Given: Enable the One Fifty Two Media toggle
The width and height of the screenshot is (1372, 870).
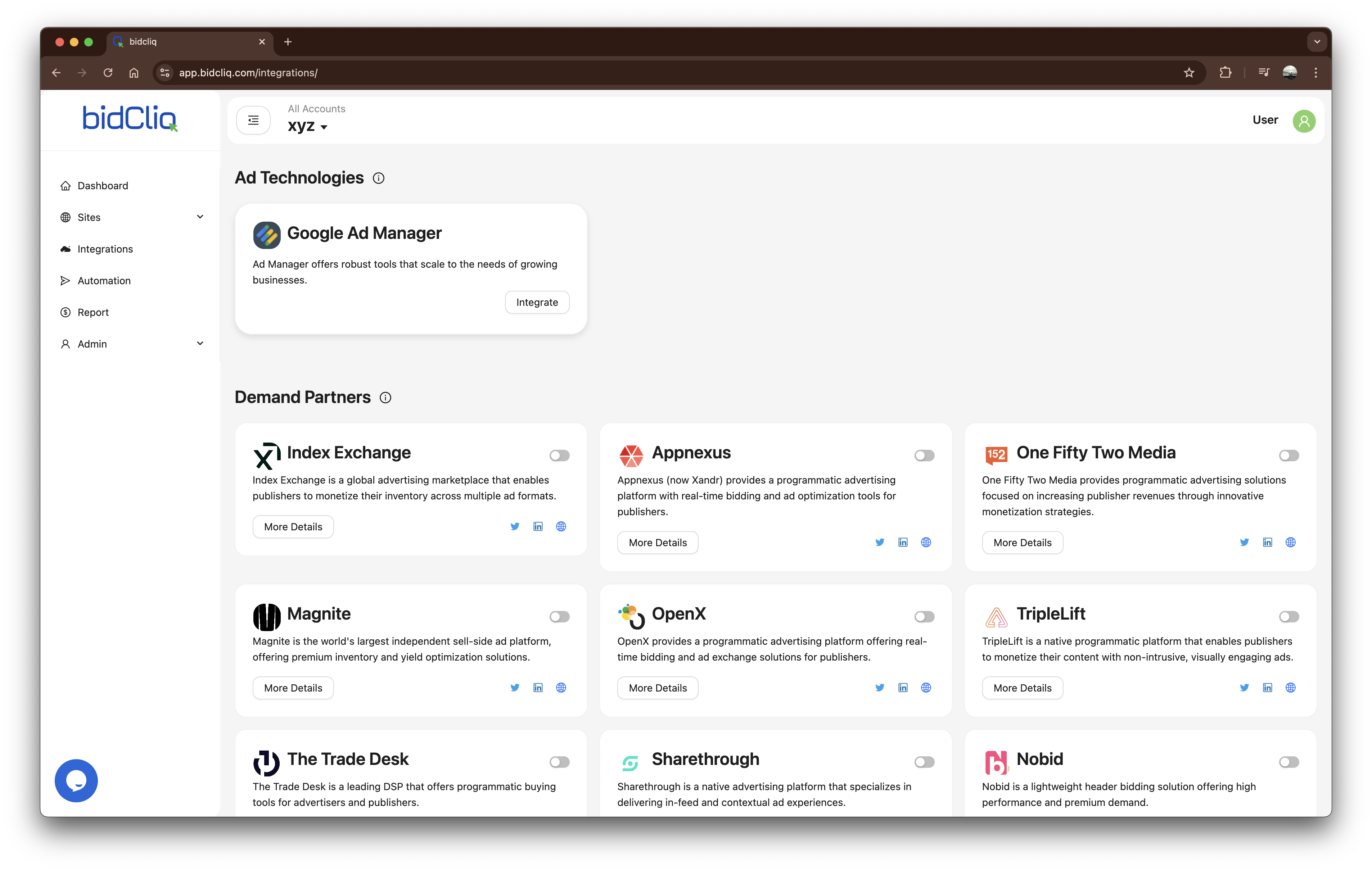Looking at the screenshot, I should [1289, 456].
